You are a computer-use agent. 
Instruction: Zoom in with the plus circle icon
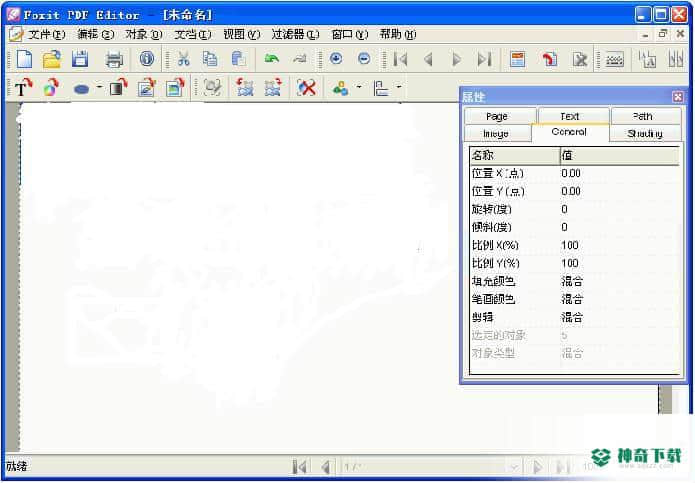point(336,58)
